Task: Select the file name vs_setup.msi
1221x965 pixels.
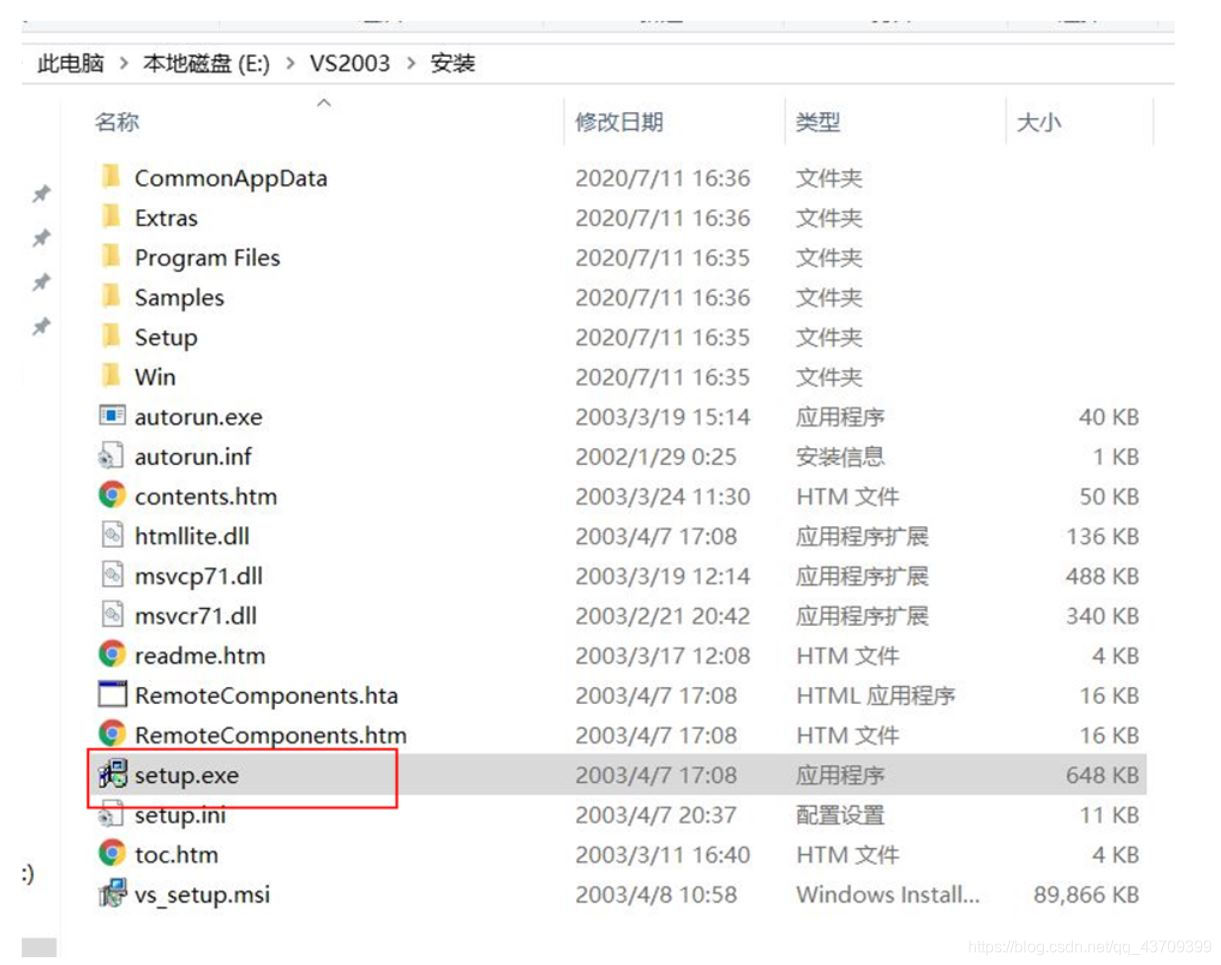Action: click(x=202, y=894)
